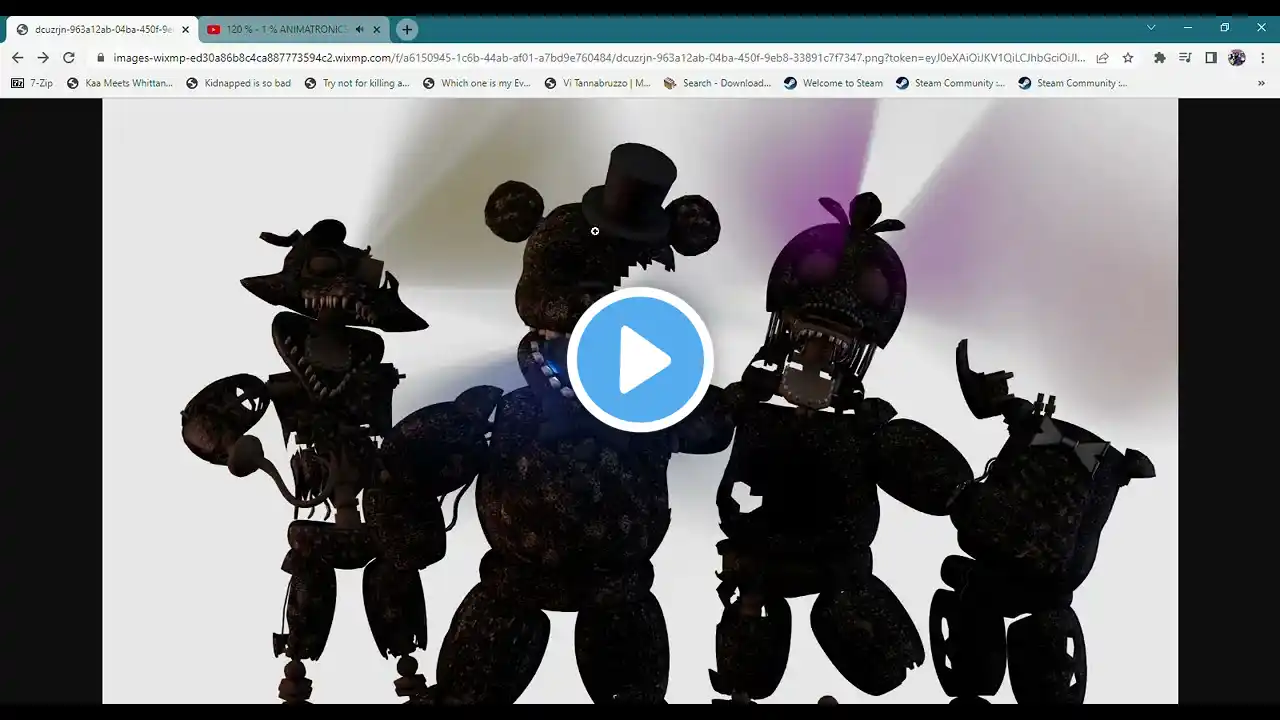Bookmark this page with the star icon
Image resolution: width=1280 pixels, height=720 pixels.
1128,58
